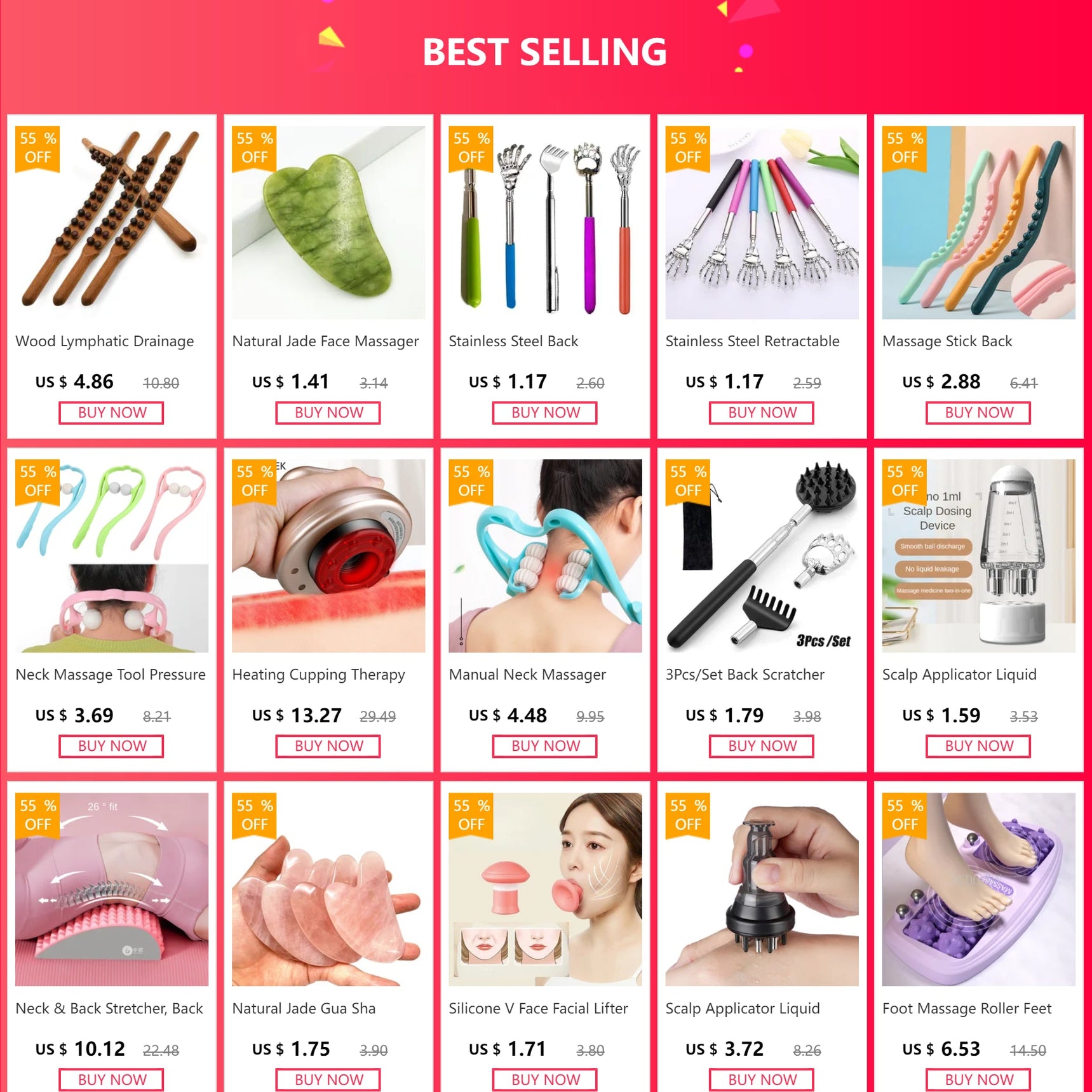This screenshot has height=1092, width=1092.
Task: Click the US $ 2.88 Massage Stick price
Action: point(941,382)
